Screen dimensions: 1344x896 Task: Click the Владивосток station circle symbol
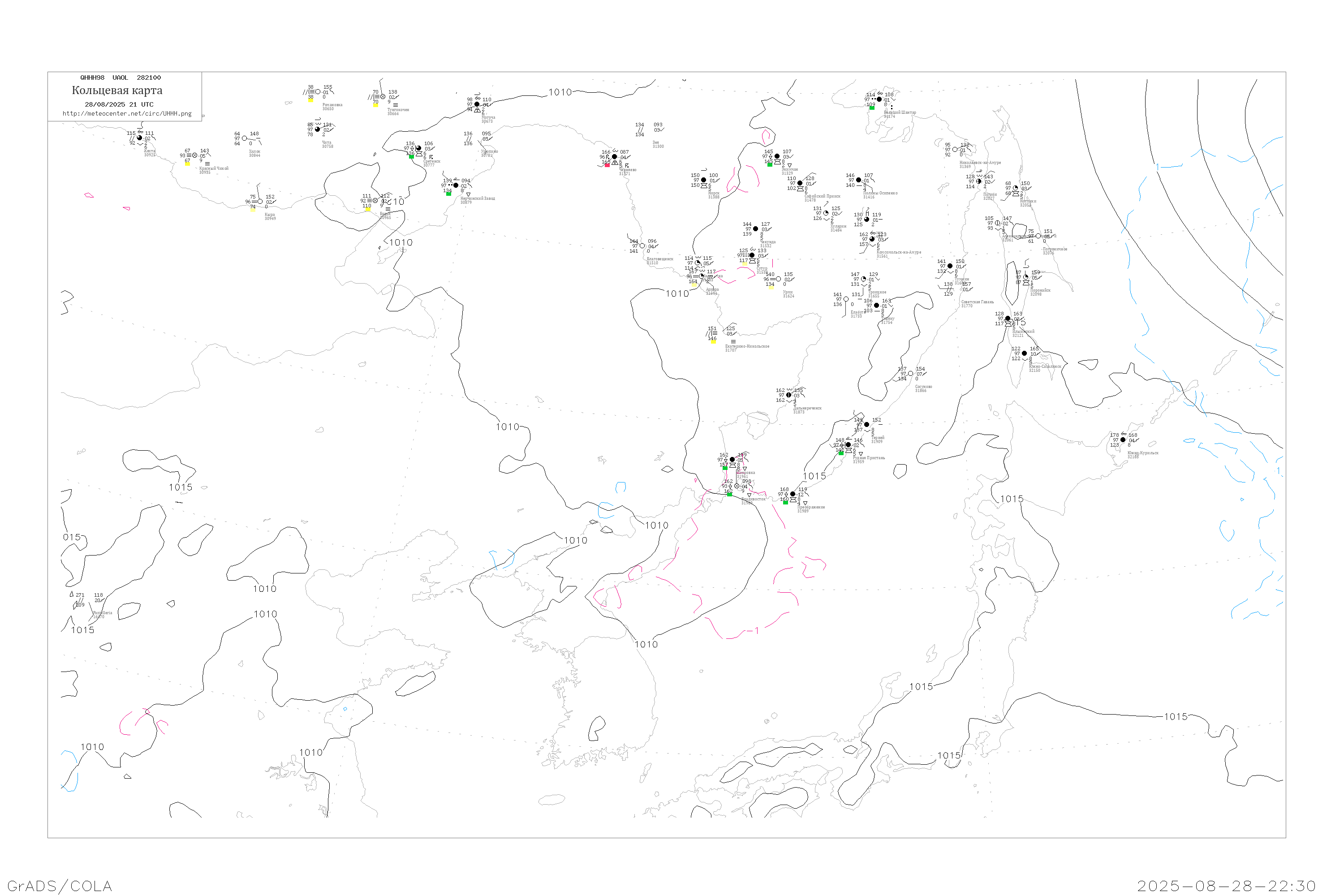[737, 486]
